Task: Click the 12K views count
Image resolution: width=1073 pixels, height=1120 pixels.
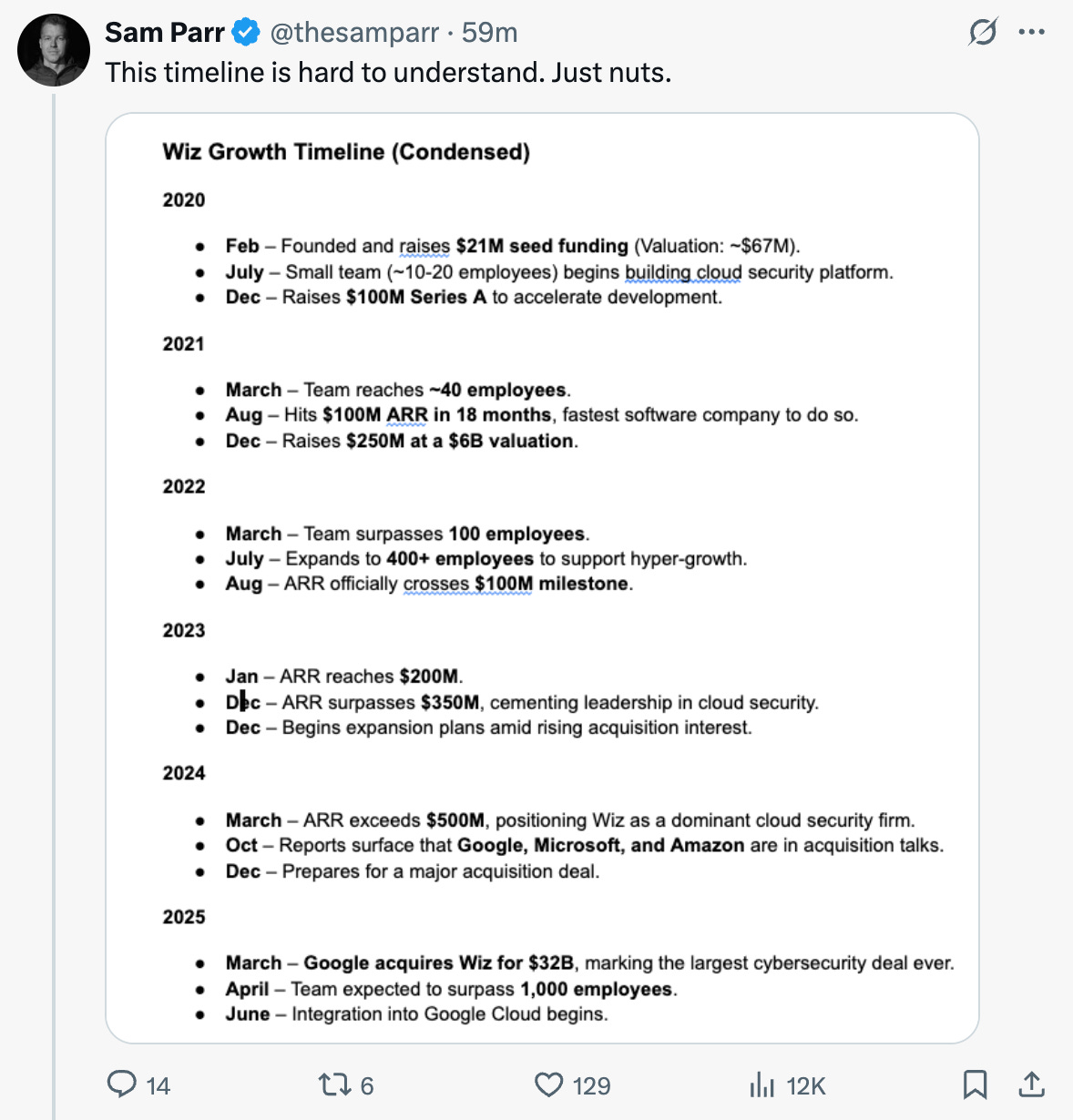Action: 805,1085
